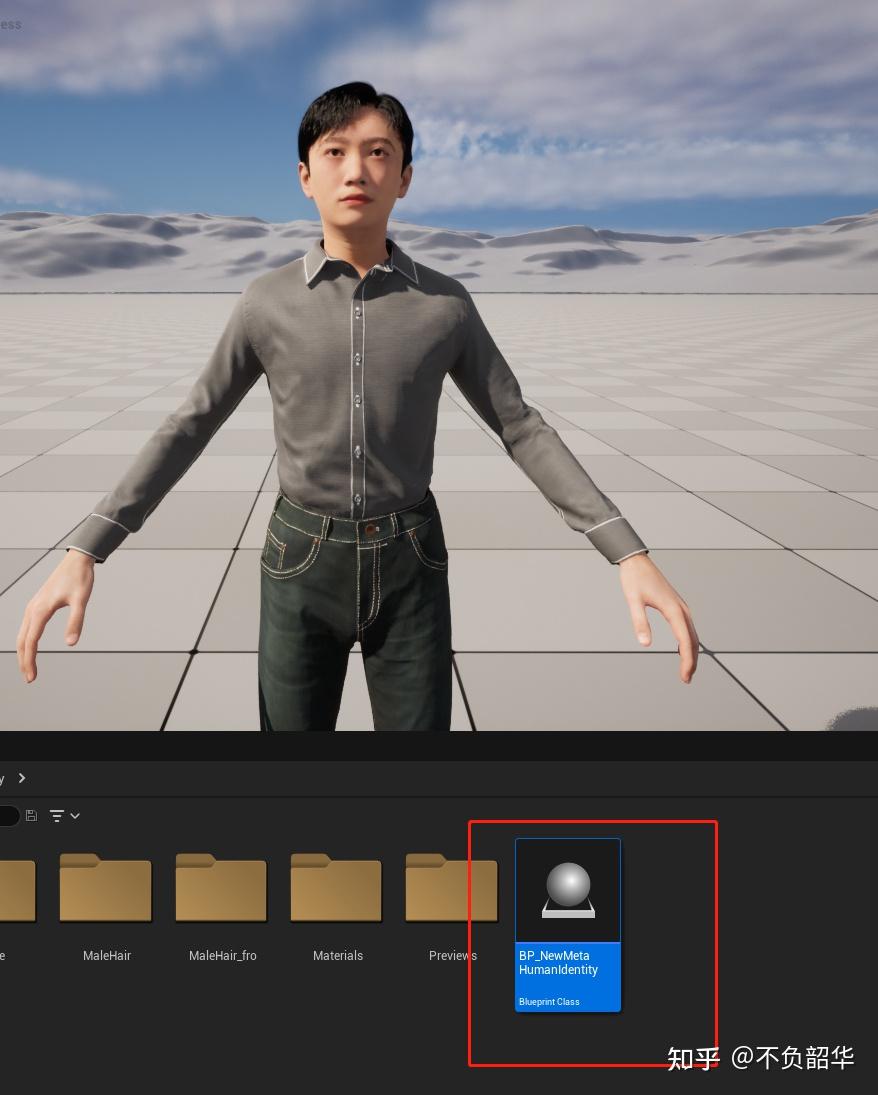This screenshot has width=878, height=1095.
Task: Open the MaleHair folder
Action: 105,887
